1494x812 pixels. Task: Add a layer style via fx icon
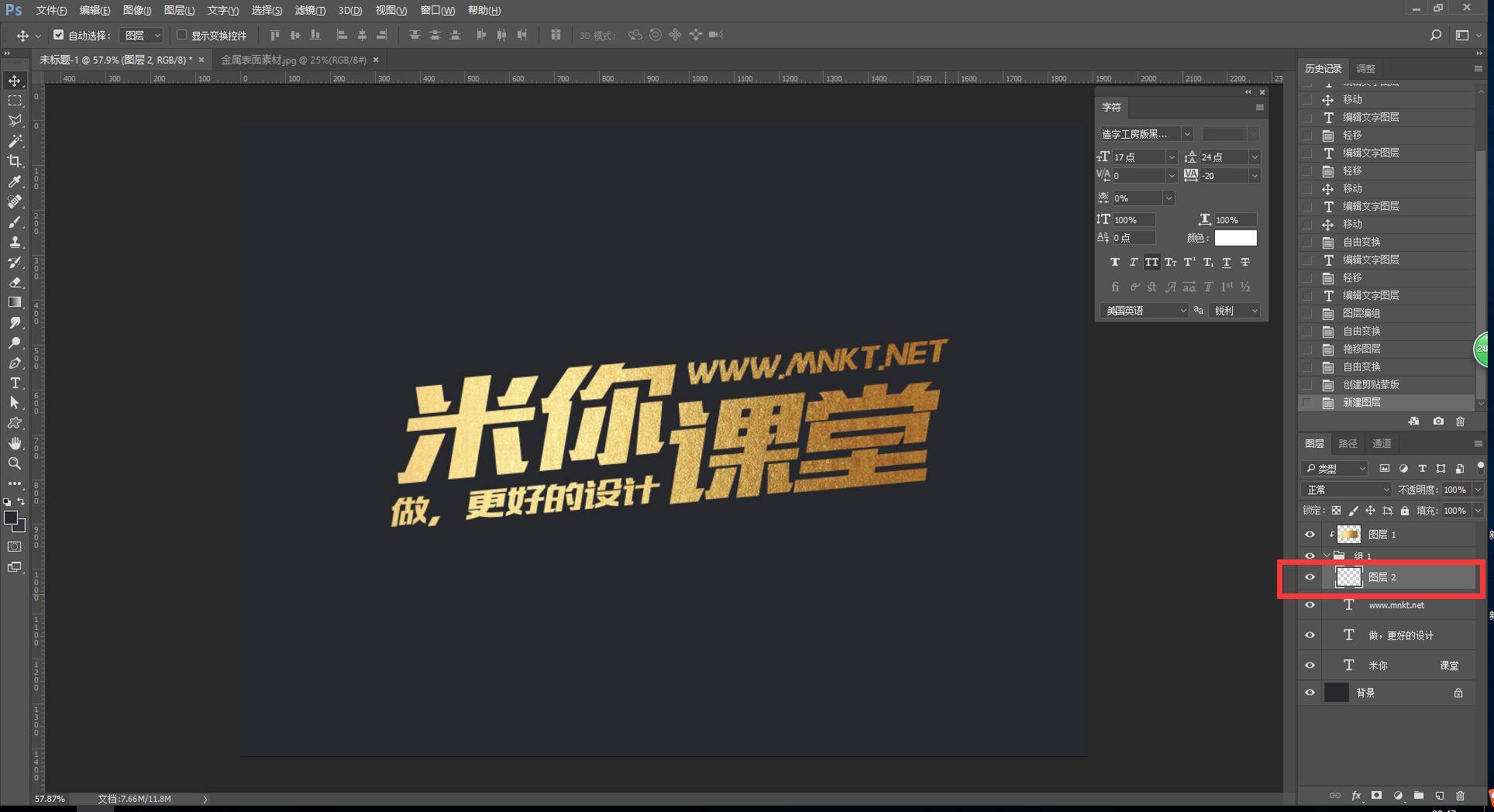[1356, 796]
